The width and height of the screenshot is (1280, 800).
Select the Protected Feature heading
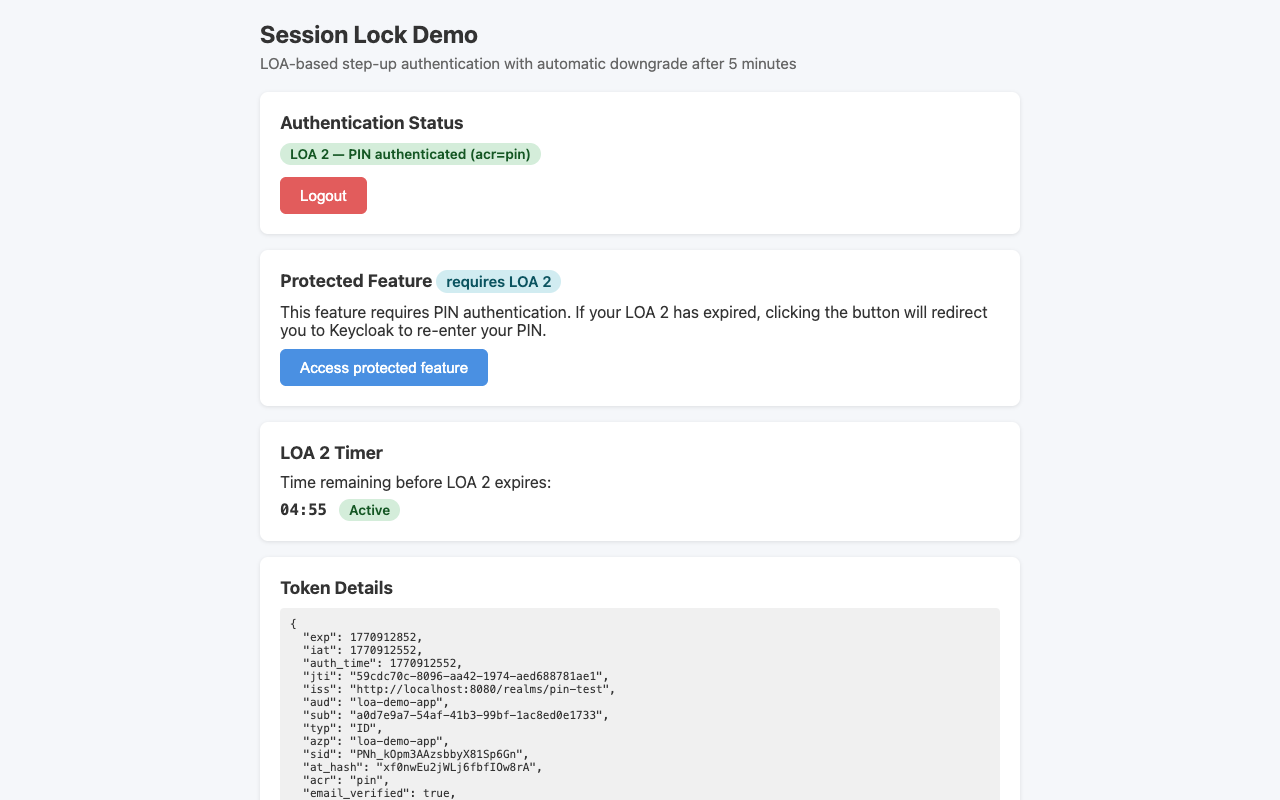356,281
